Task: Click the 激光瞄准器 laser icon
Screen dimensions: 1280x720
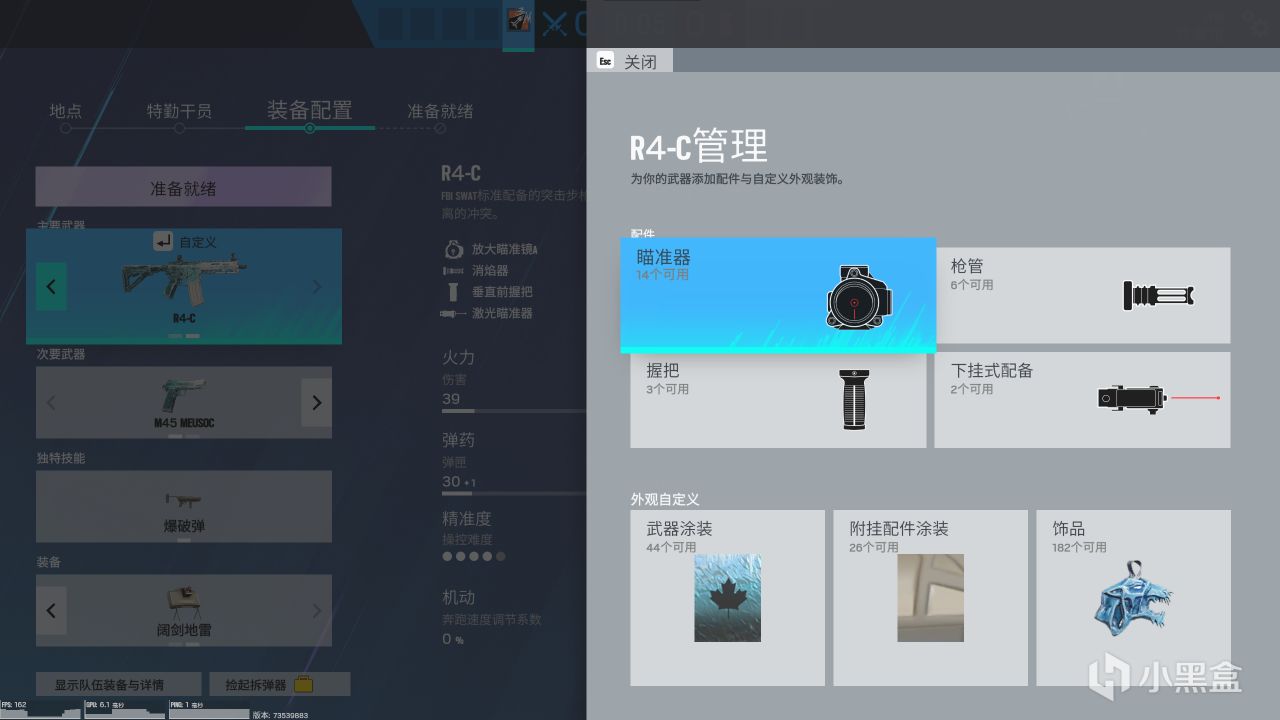Action: pos(453,314)
